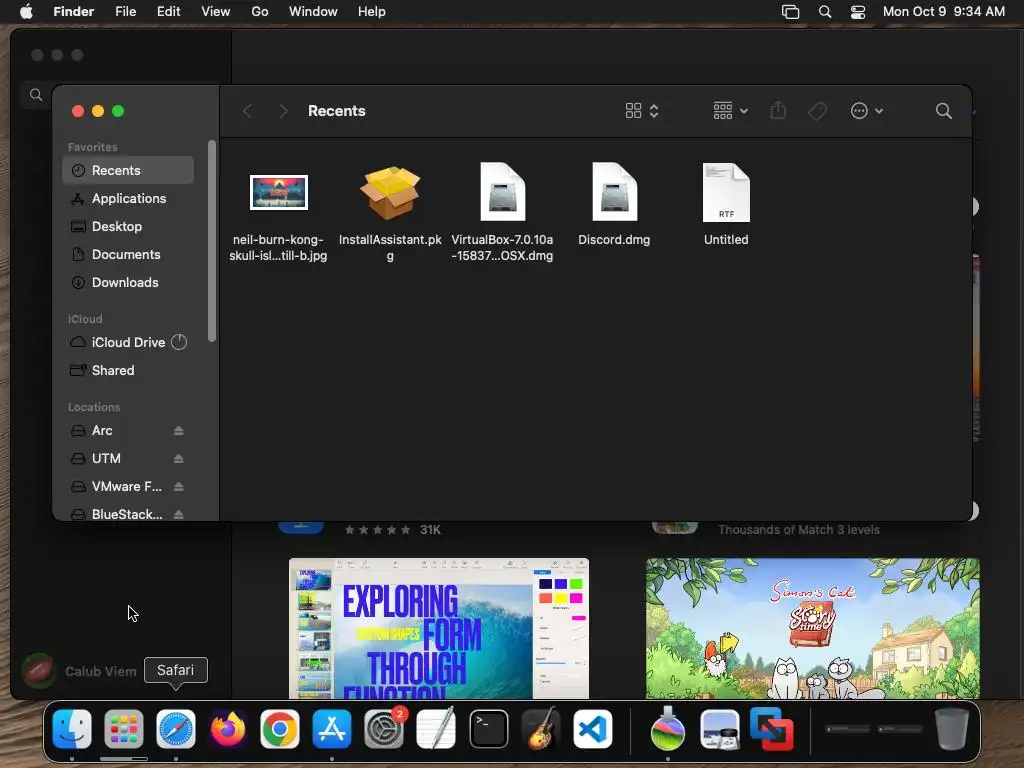Open the Edit menu
Viewport: 1024px width, 768px height.
coord(168,12)
